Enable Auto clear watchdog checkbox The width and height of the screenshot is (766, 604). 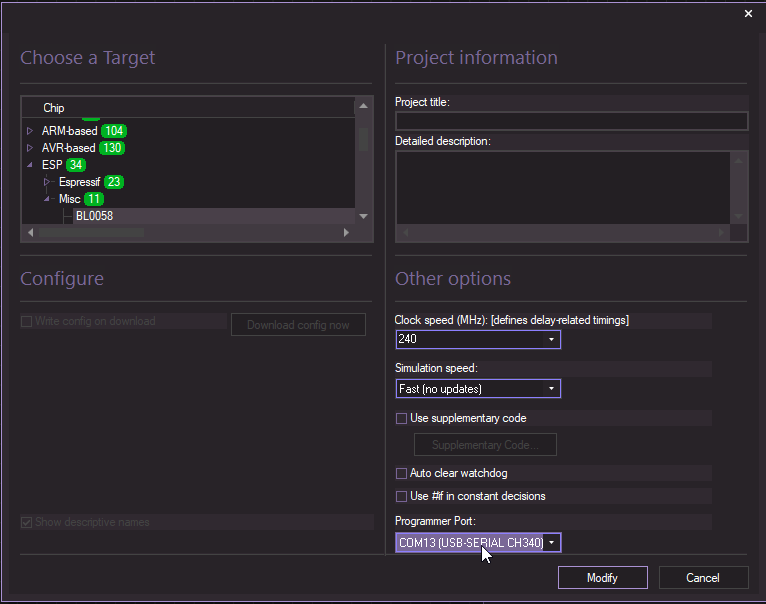point(401,473)
